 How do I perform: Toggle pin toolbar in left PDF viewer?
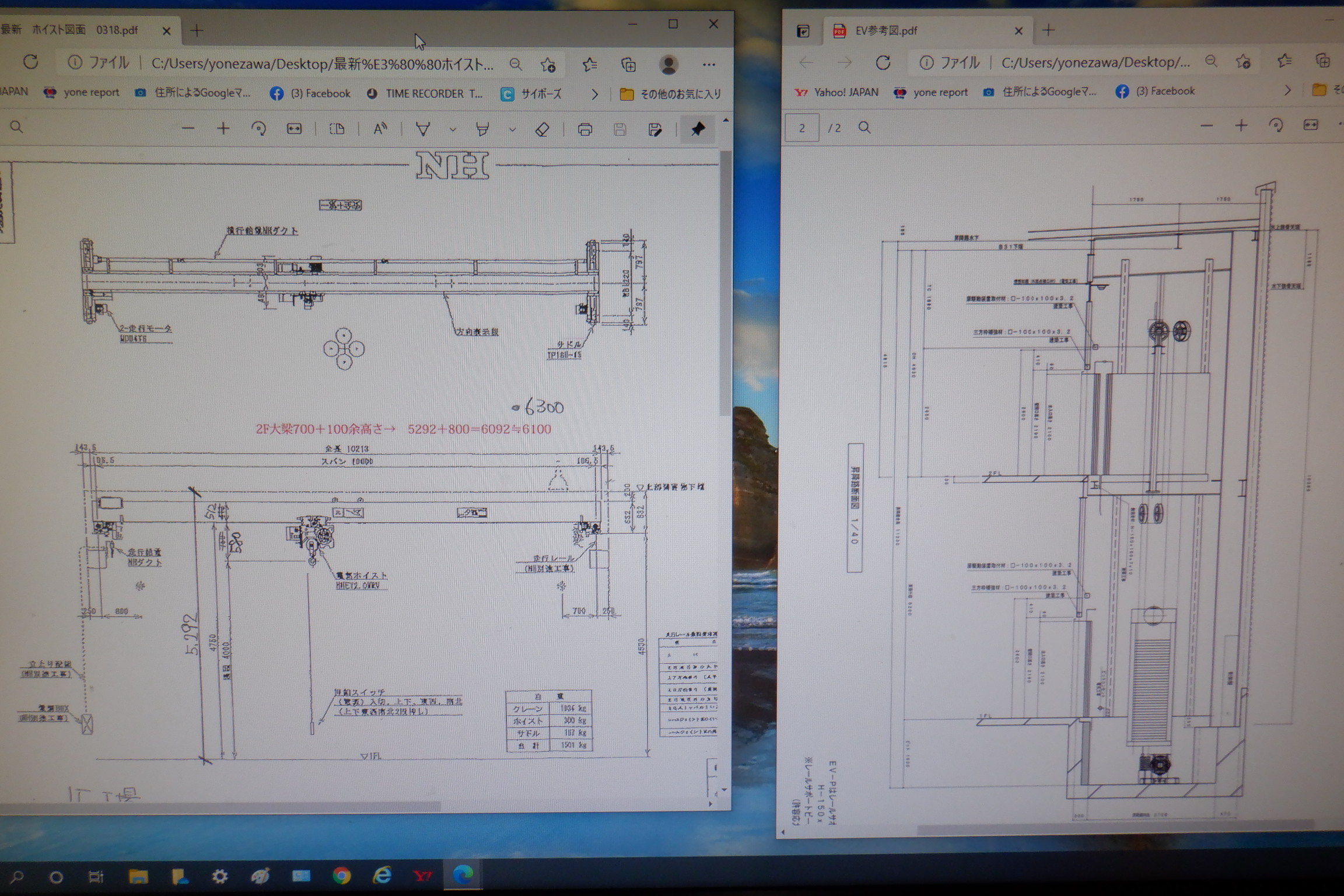pyautogui.click(x=698, y=129)
